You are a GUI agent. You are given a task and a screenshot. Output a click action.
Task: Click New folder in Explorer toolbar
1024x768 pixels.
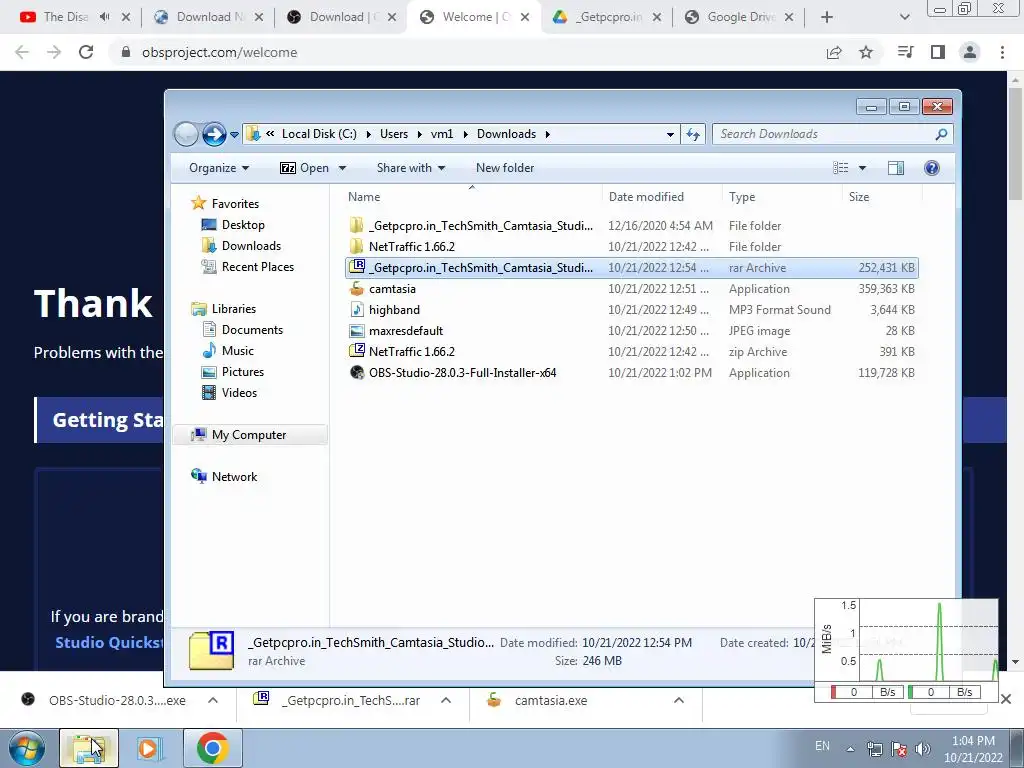505,168
